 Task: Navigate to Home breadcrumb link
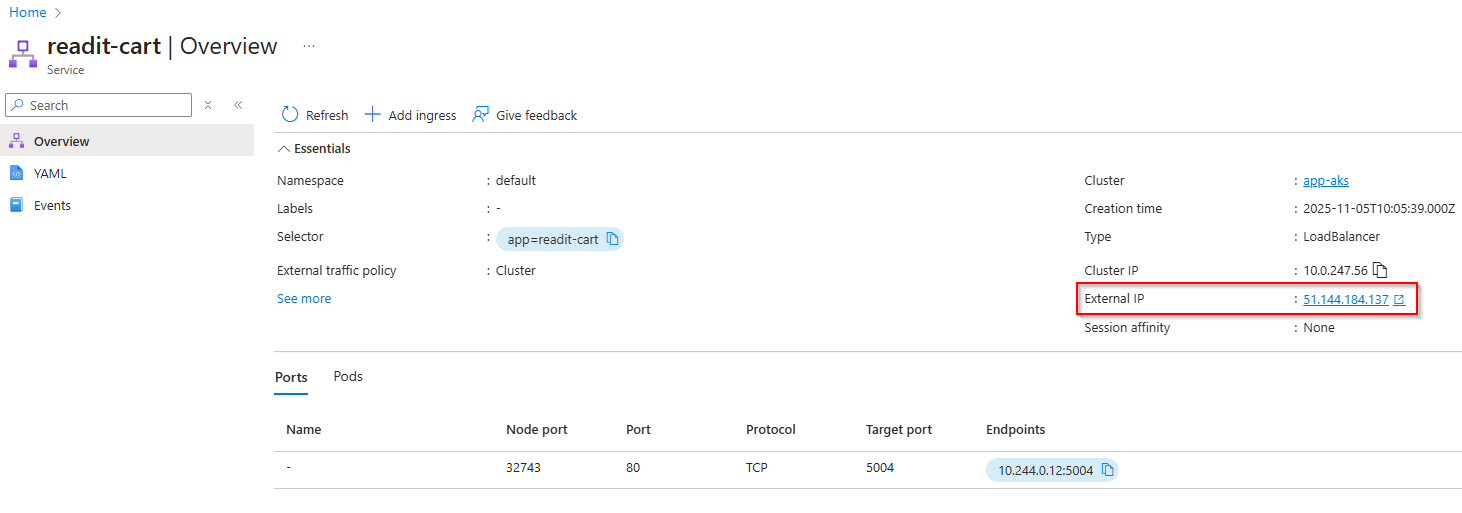tap(27, 12)
